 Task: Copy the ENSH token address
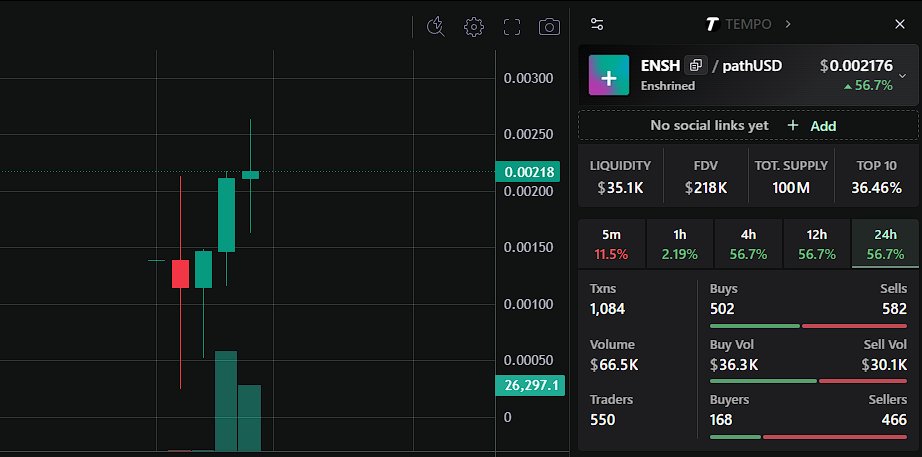tap(696, 65)
